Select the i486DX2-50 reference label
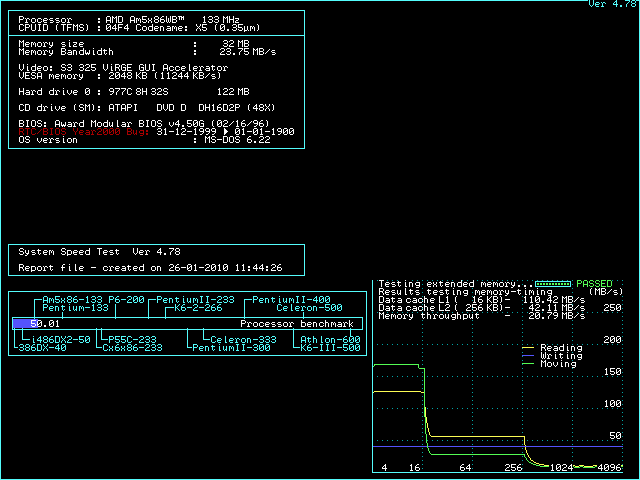 click(55, 340)
